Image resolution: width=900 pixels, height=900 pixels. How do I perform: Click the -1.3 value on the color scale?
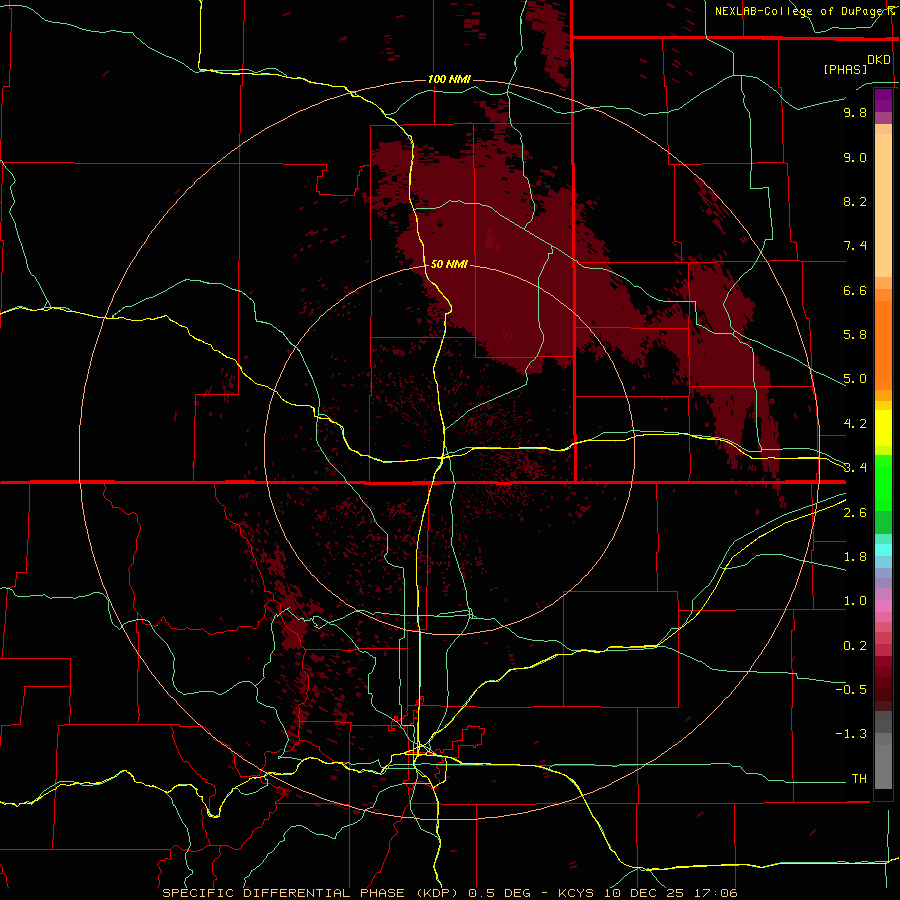tap(851, 734)
